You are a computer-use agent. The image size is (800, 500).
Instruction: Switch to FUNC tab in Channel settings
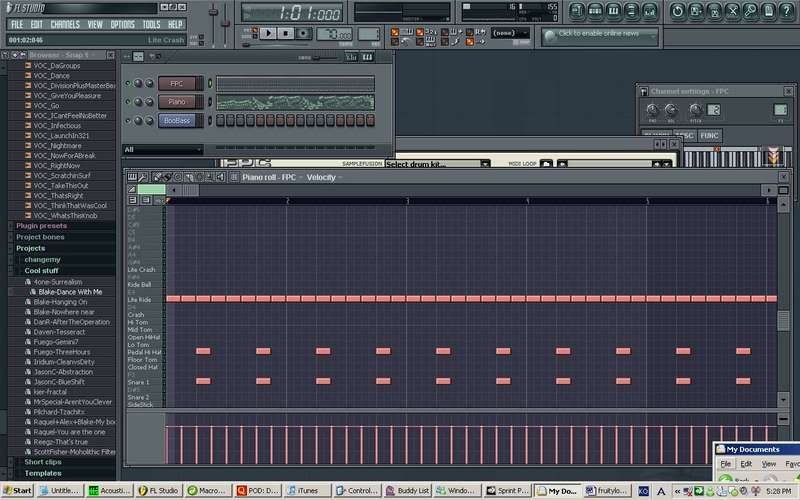(709, 135)
